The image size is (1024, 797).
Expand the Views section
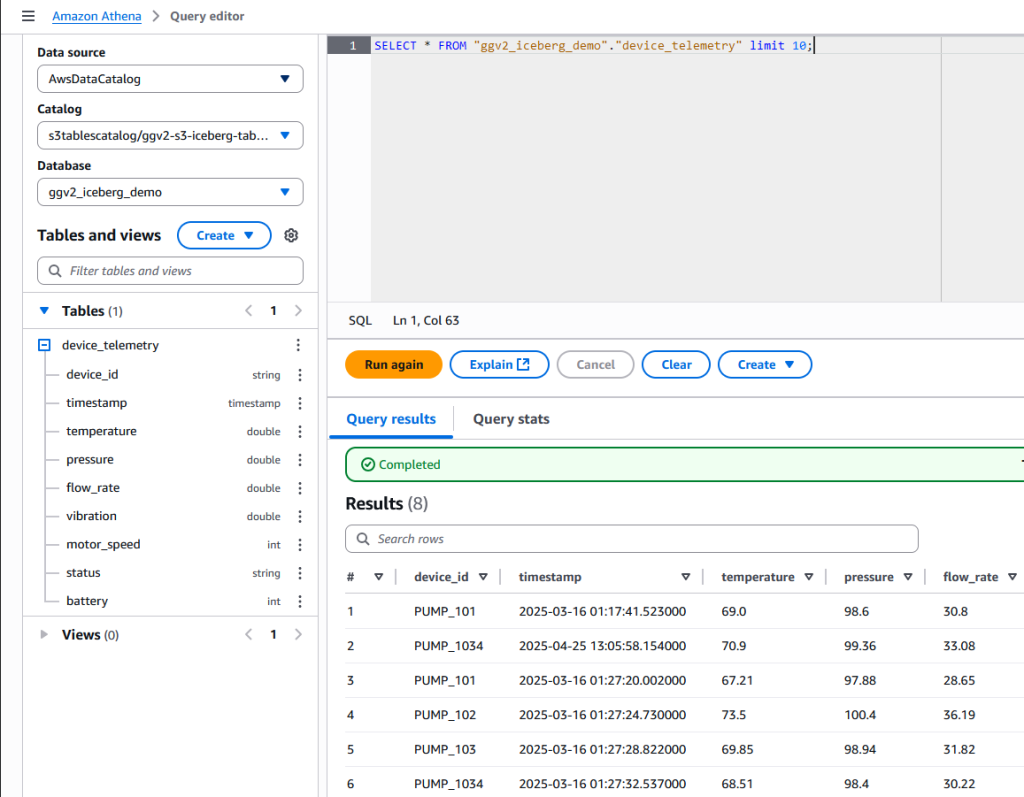44,634
